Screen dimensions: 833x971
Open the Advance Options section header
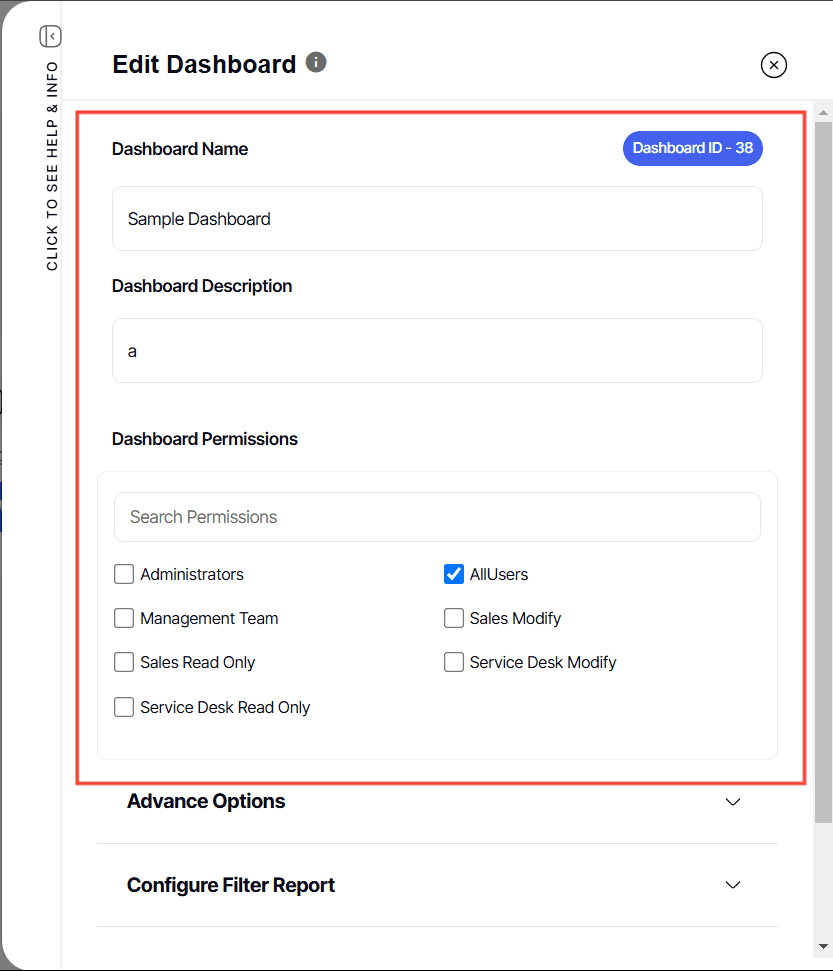coord(206,801)
